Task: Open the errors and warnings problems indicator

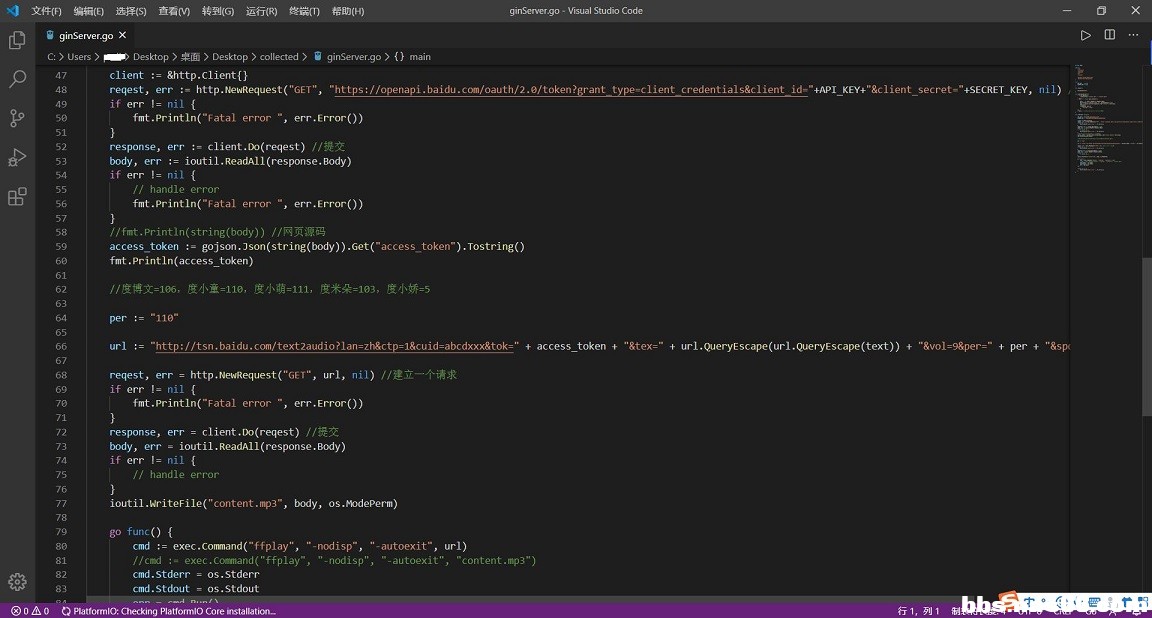Action: tap(29, 610)
